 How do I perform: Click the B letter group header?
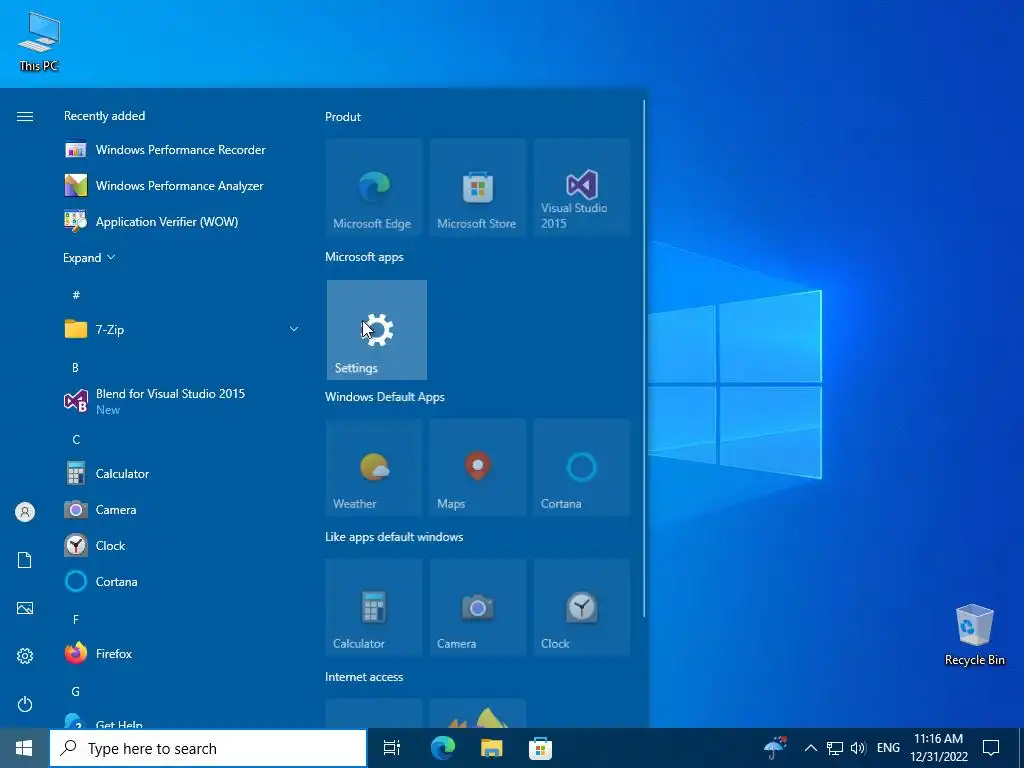[x=75, y=368]
